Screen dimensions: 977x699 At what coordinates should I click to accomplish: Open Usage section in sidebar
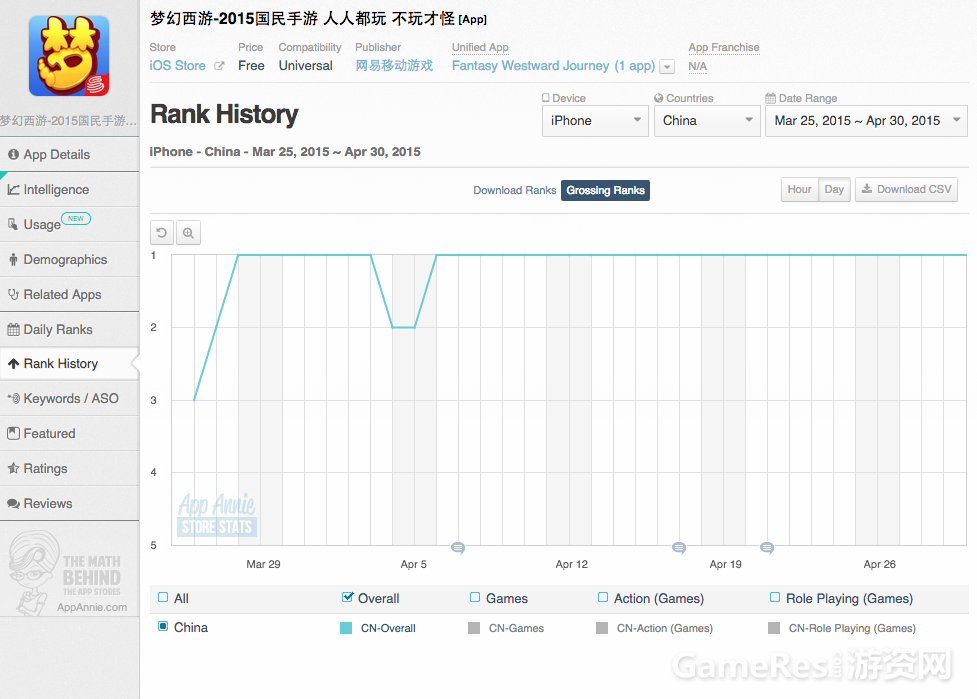(69, 224)
